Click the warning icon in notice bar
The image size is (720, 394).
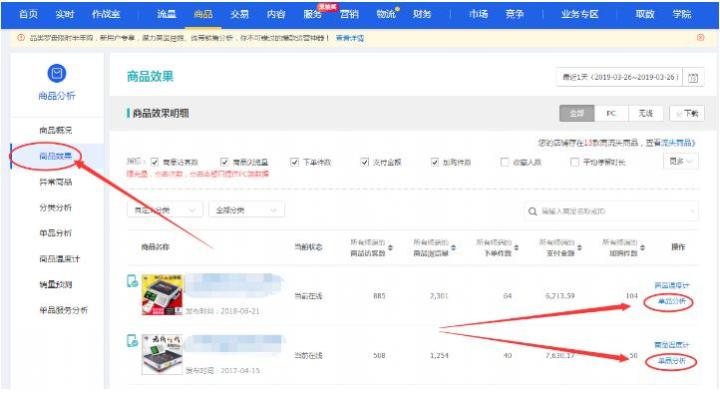[x=21, y=38]
